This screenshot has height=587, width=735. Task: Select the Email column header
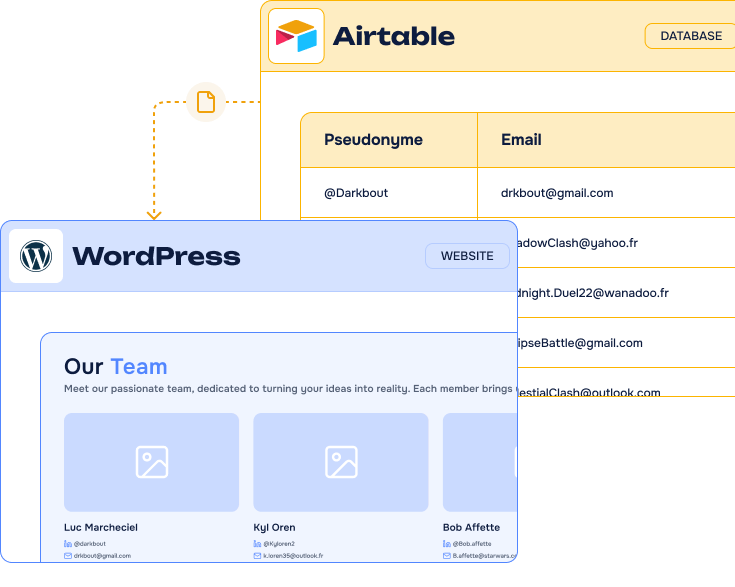607,140
